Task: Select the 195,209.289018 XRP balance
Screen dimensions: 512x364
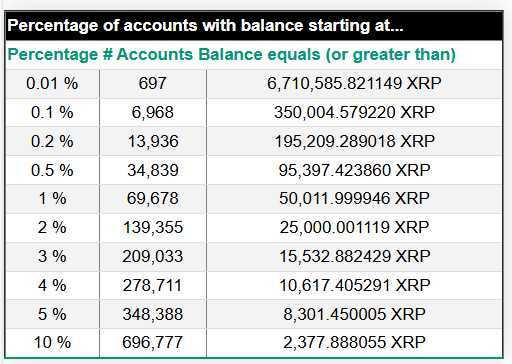Action: pos(355,141)
